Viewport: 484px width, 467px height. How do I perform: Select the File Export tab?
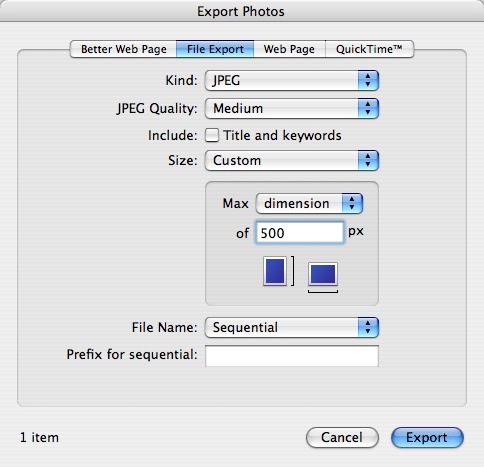click(x=215, y=49)
